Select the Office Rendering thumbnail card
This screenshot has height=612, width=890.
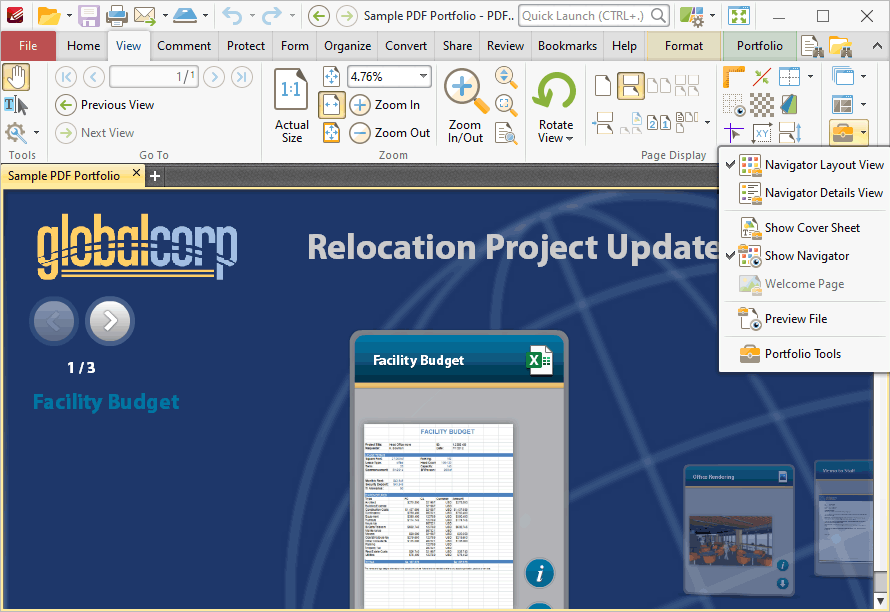[x=738, y=529]
